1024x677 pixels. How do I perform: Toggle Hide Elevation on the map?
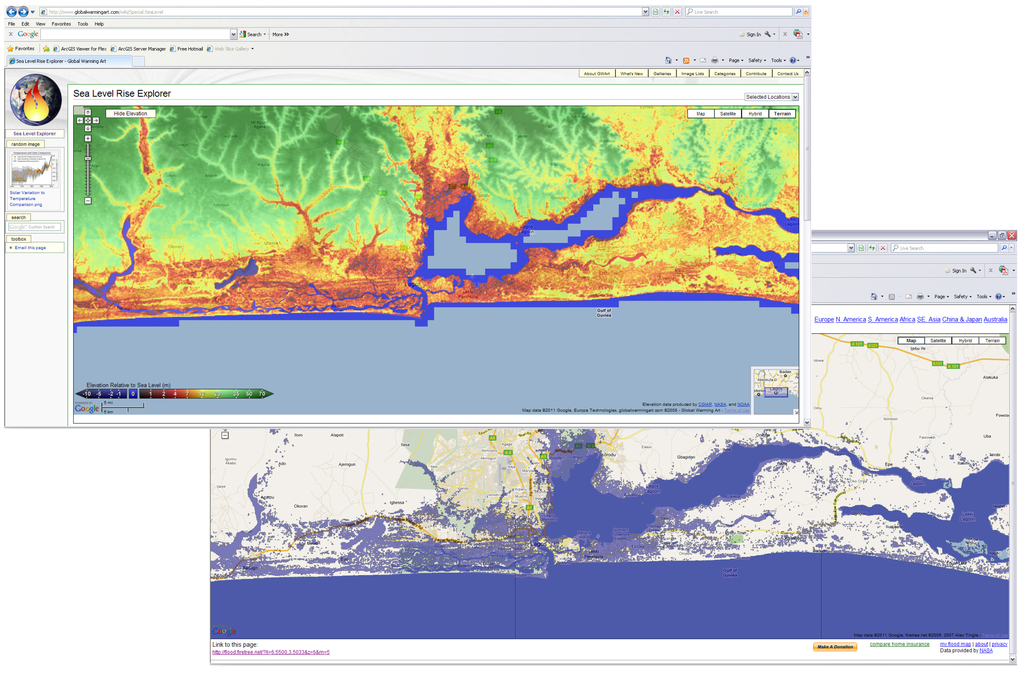pos(131,114)
